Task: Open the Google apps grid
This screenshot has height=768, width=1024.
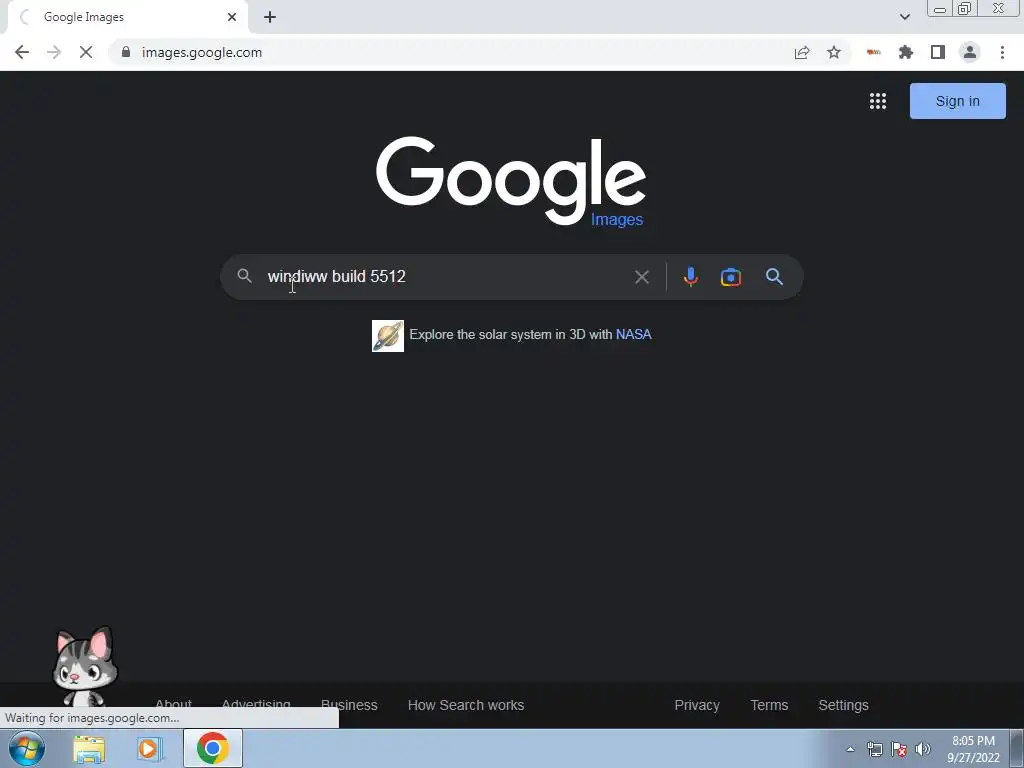Action: 878,101
